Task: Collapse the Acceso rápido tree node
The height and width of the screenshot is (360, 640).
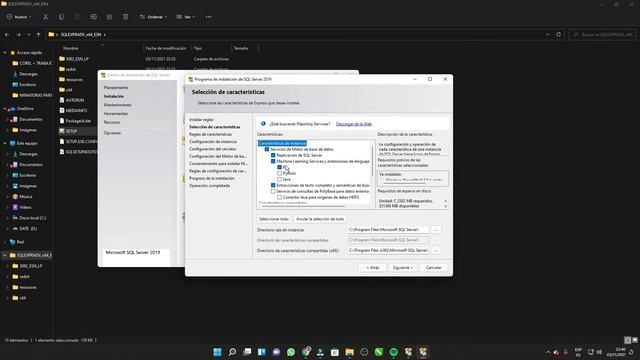Action: 5,53
